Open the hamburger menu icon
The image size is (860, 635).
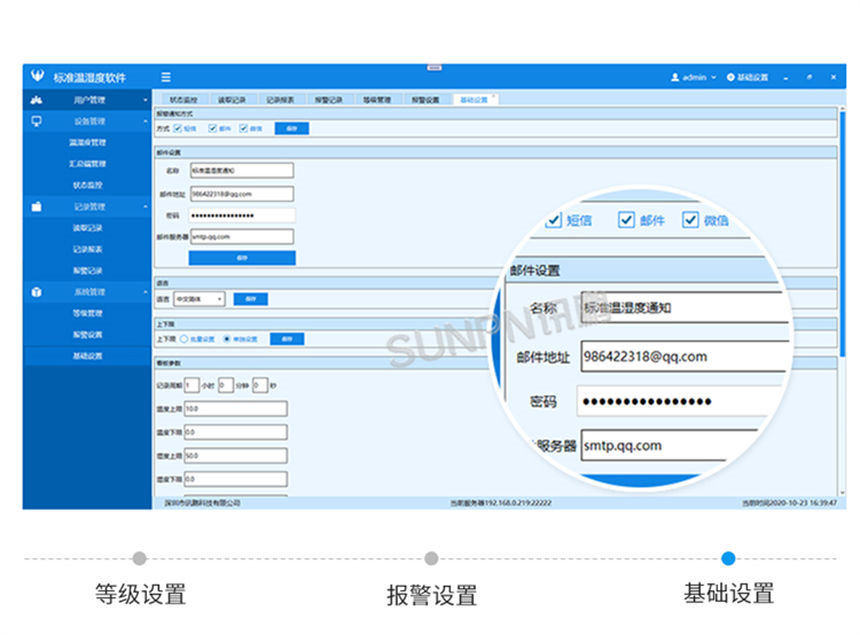[165, 76]
